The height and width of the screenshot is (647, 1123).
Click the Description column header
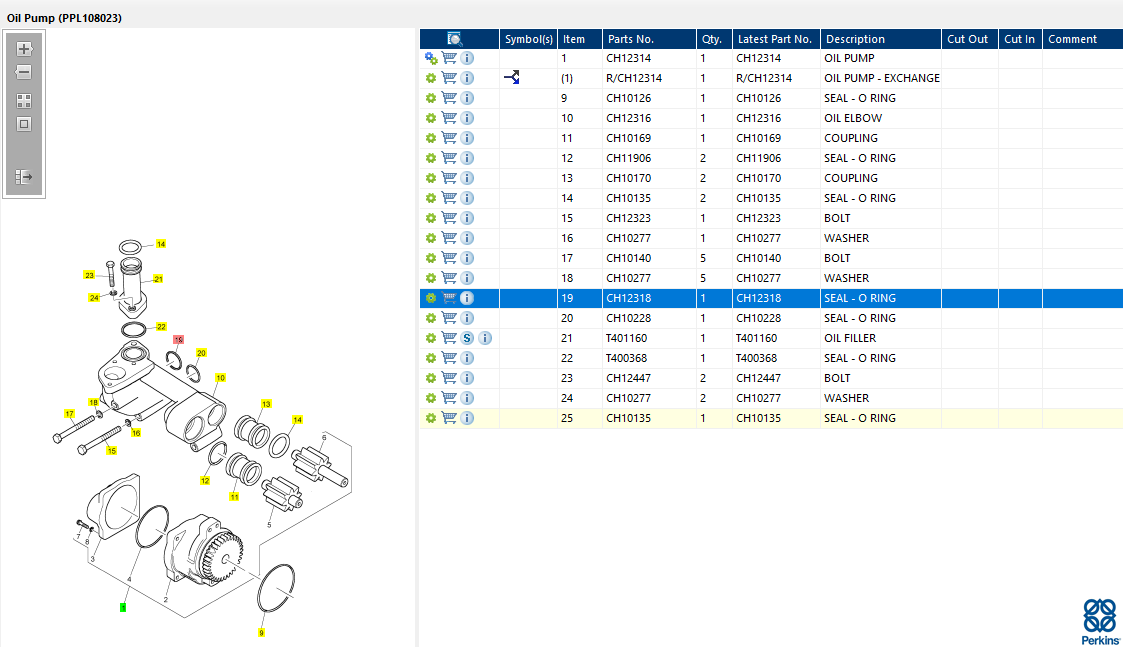855,39
